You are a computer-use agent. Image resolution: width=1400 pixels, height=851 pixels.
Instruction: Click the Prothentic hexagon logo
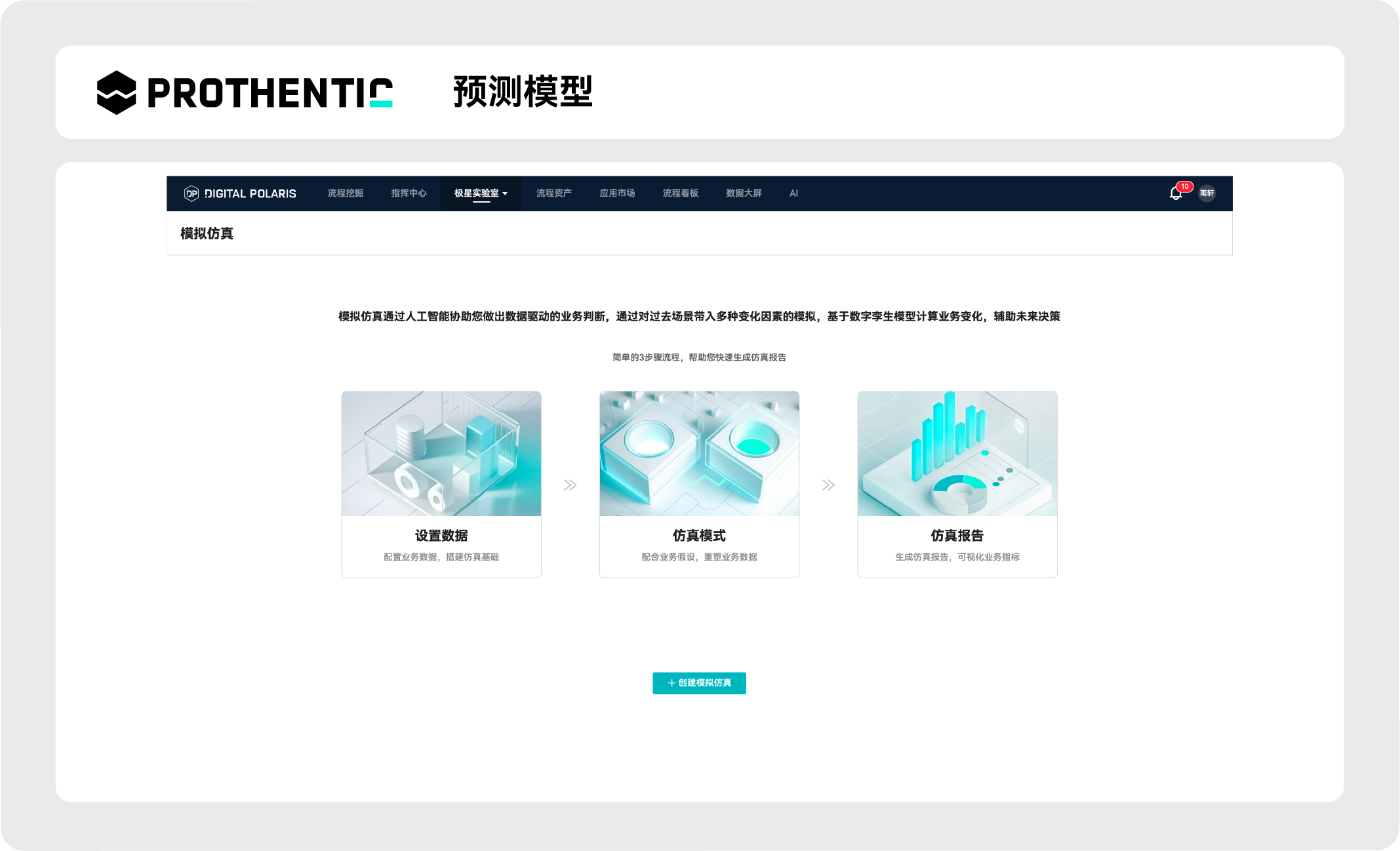pyautogui.click(x=116, y=92)
